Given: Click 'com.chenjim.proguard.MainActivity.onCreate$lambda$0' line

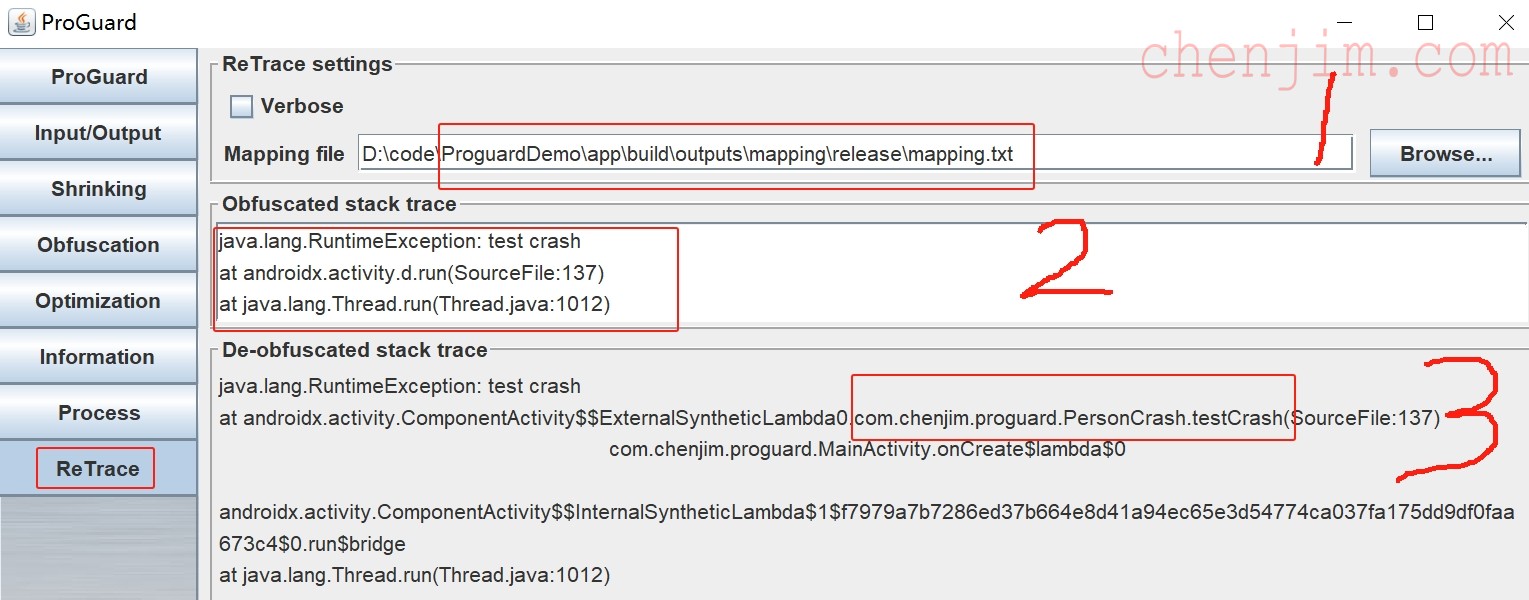Looking at the screenshot, I should [867, 450].
